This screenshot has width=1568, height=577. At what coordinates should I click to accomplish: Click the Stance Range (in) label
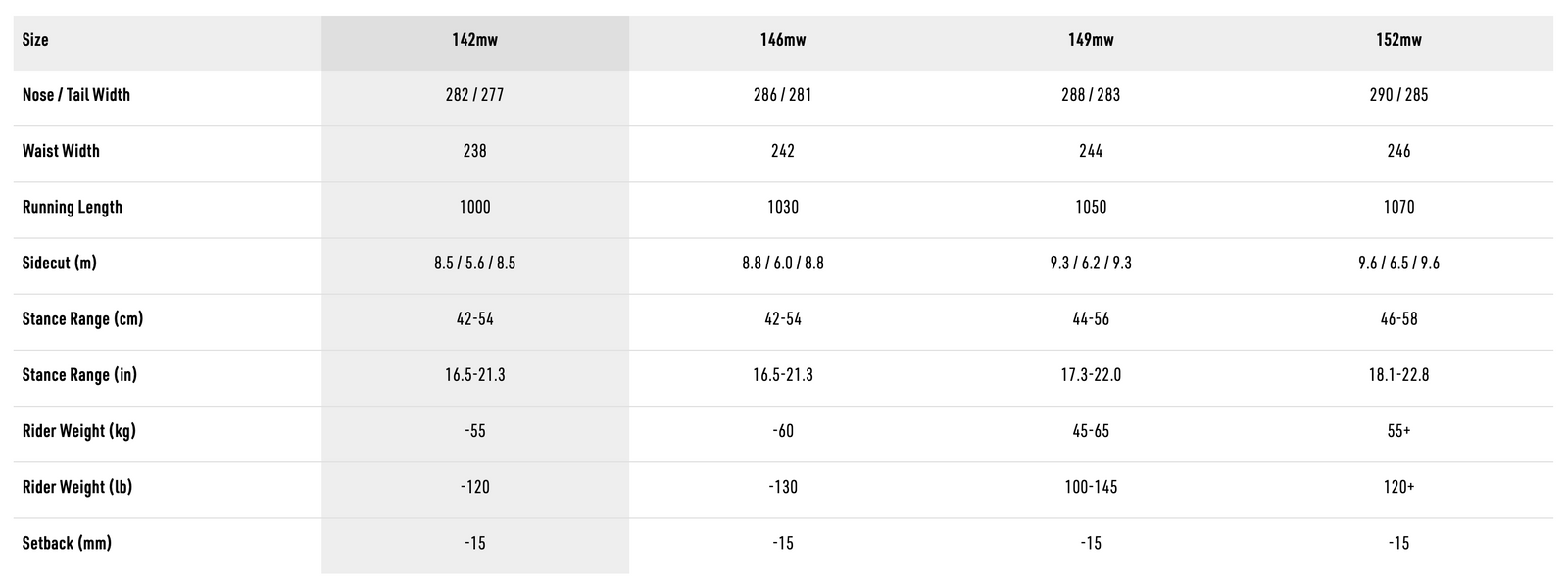click(x=79, y=375)
